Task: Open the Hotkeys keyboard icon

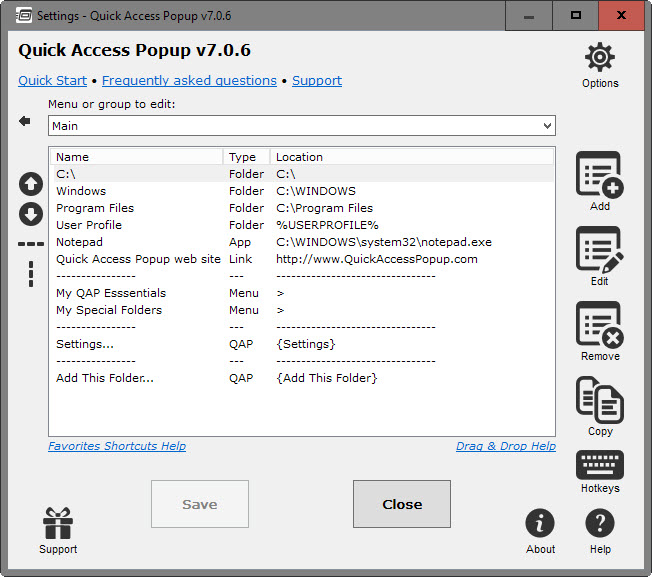Action: click(x=600, y=465)
